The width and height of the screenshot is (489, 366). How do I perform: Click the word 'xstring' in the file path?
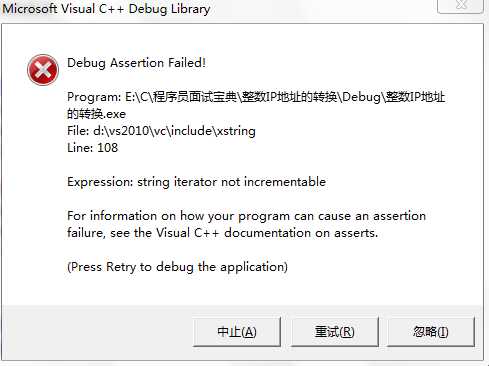point(236,131)
